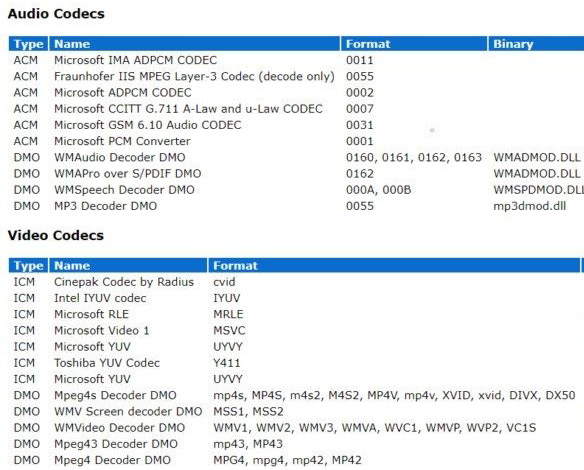The width and height of the screenshot is (584, 470).
Task: Select 'Fraunhofer IIS MPEG Layer-3 Codec' entry
Action: click(x=194, y=76)
